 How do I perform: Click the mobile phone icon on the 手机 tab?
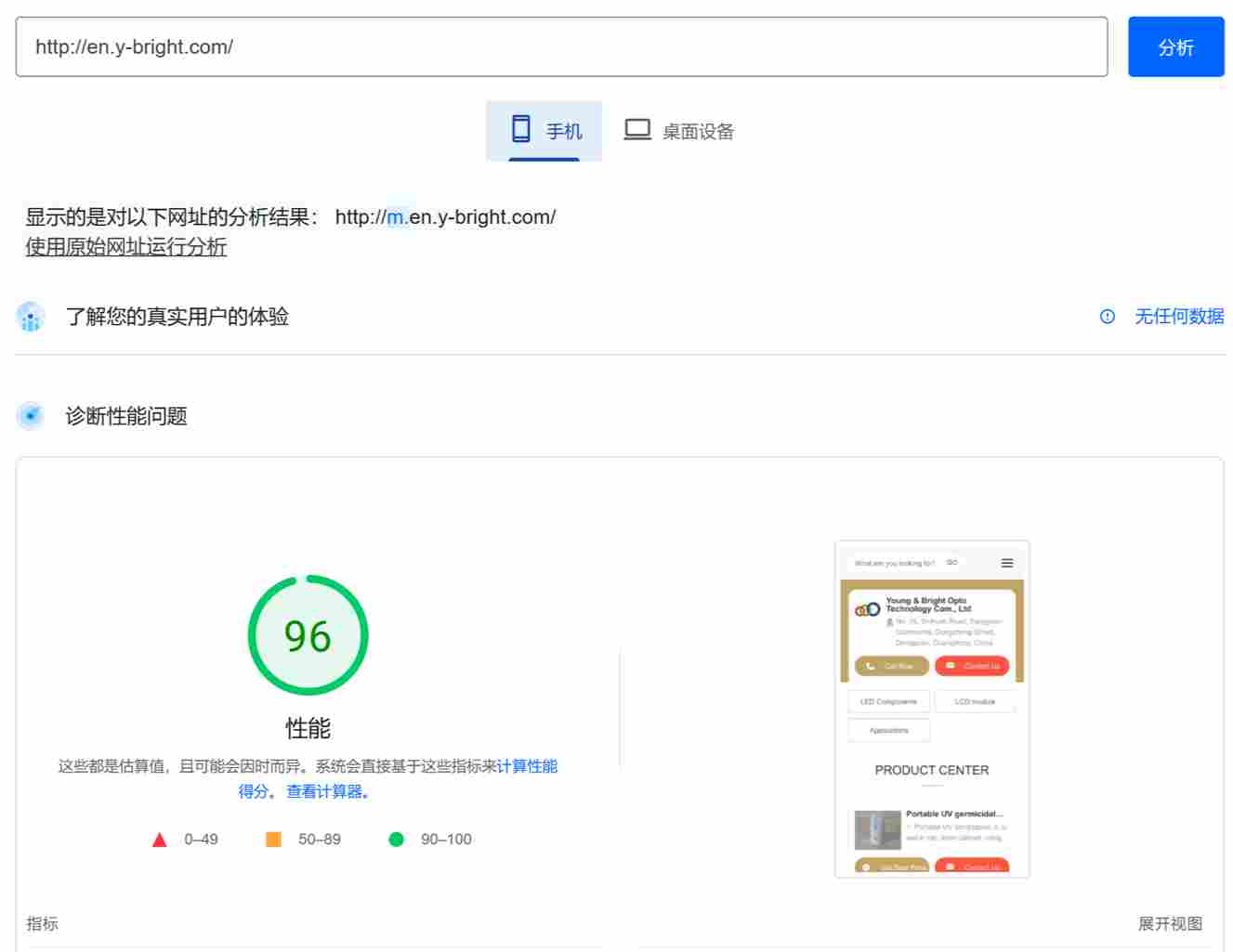[521, 129]
